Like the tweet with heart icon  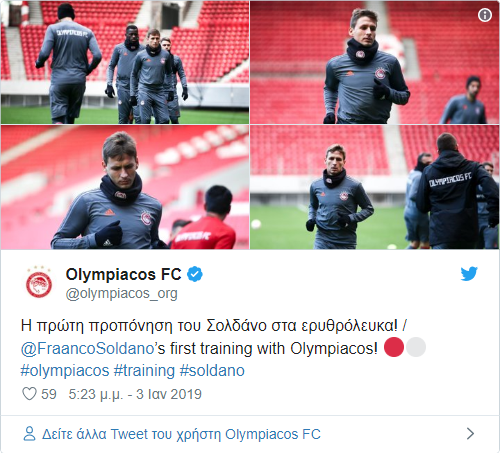coord(29,394)
